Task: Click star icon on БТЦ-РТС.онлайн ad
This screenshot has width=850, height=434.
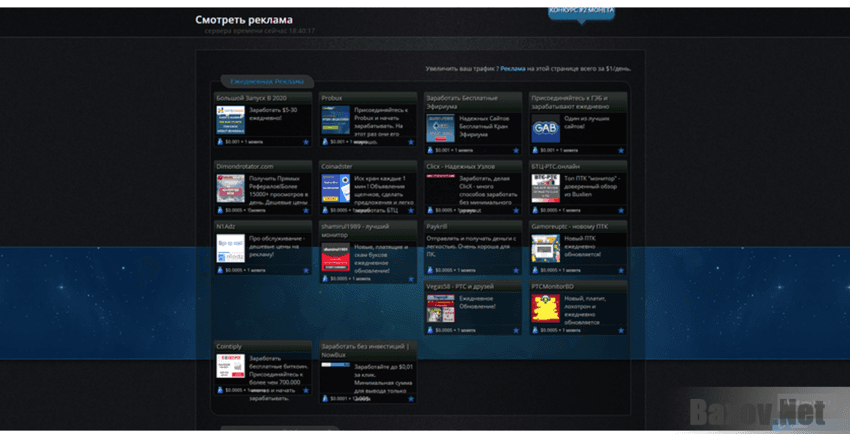Action: pos(620,210)
